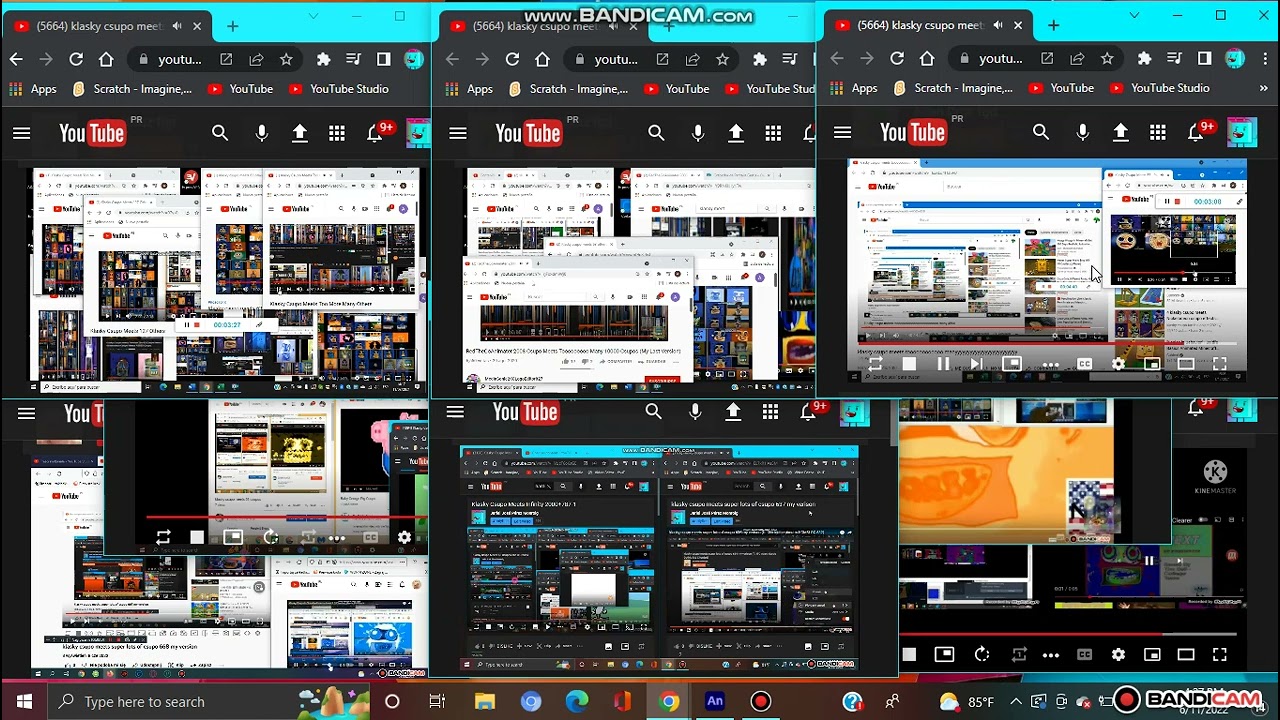Open YouTube search in the top-middle window
Viewport: 1280px width, 720px height.
click(656, 133)
